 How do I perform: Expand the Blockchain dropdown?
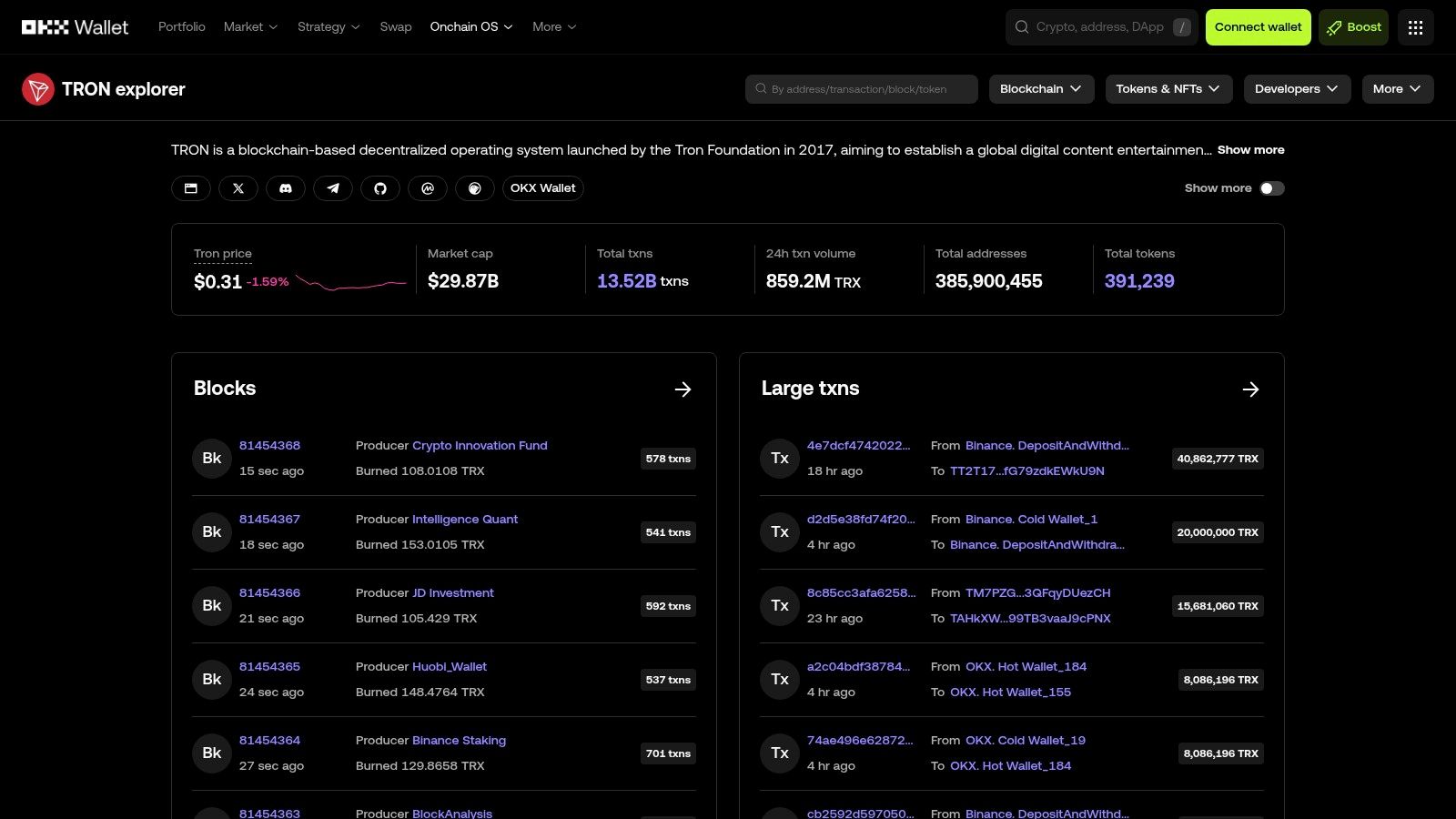(1041, 88)
